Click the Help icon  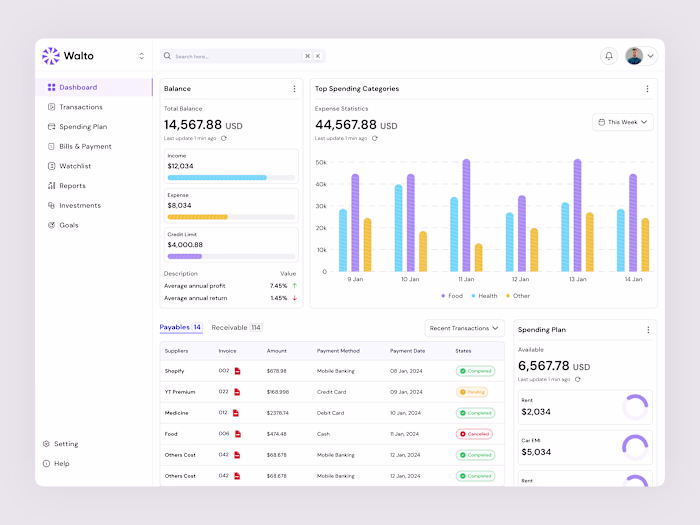pos(46,463)
